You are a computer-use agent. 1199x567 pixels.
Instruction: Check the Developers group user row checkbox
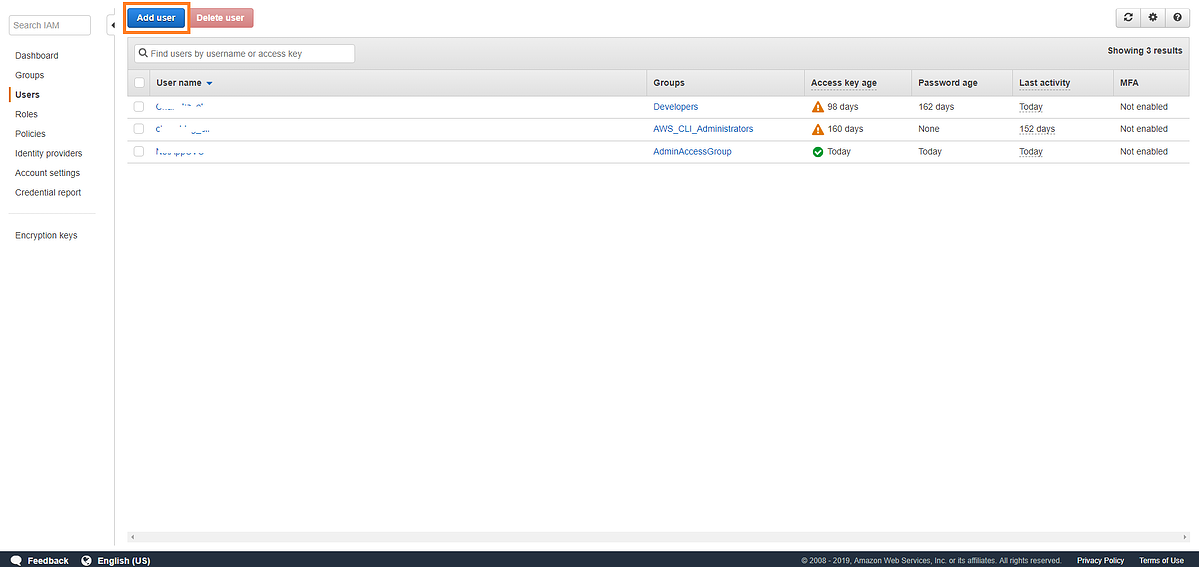point(139,106)
